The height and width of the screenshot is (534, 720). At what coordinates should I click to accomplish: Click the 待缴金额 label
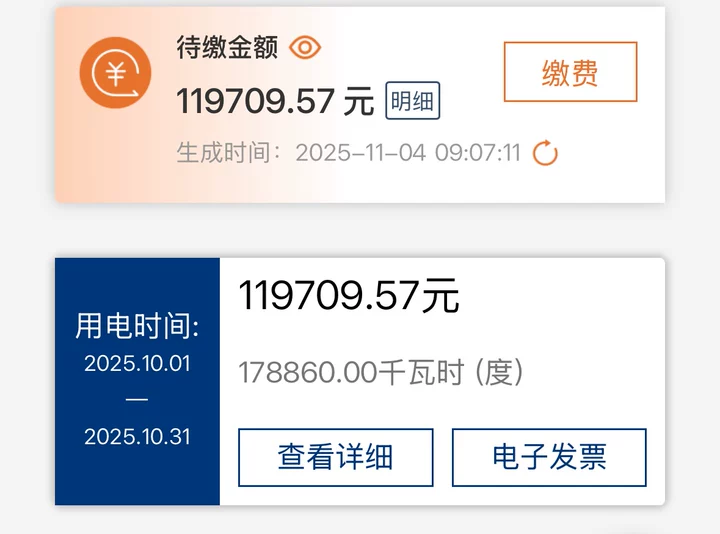point(227,47)
